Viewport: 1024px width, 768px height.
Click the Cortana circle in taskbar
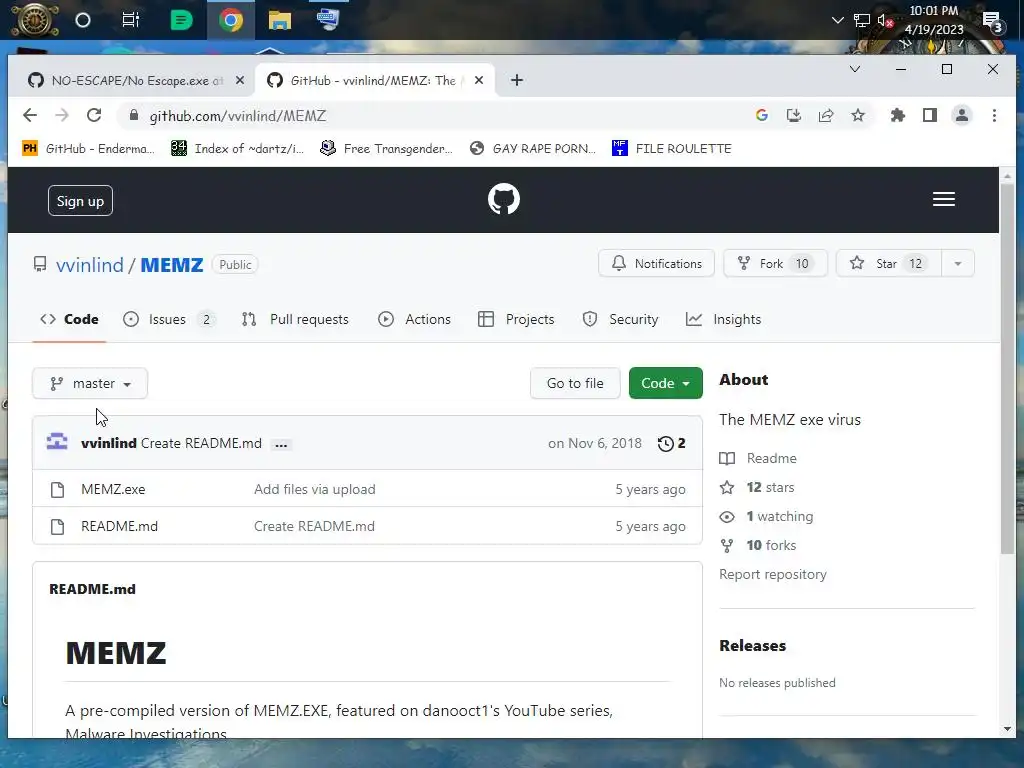pyautogui.click(x=83, y=20)
